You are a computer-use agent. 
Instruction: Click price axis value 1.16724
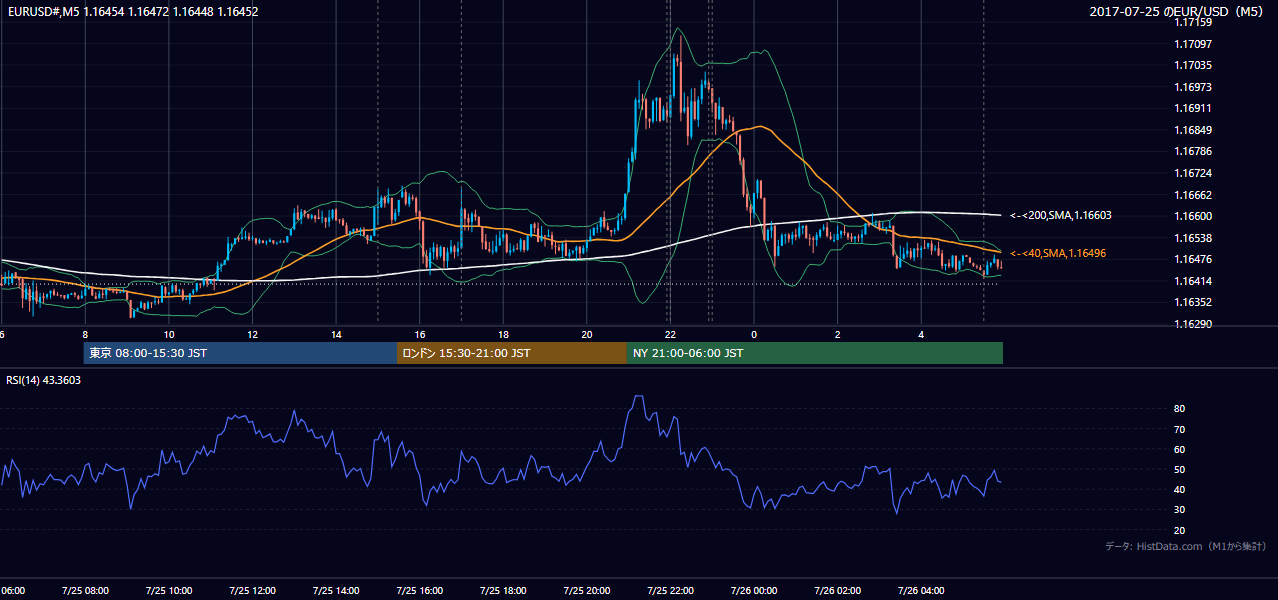[x=1194, y=173]
